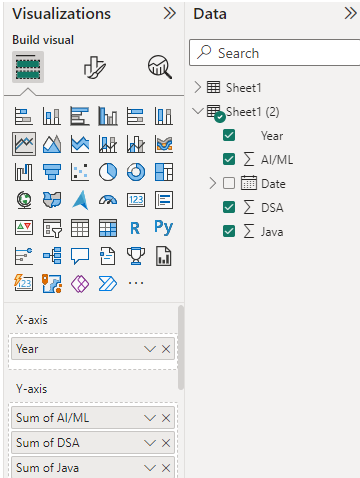
Task: Select the Power Apps visual
Action: click(80, 284)
